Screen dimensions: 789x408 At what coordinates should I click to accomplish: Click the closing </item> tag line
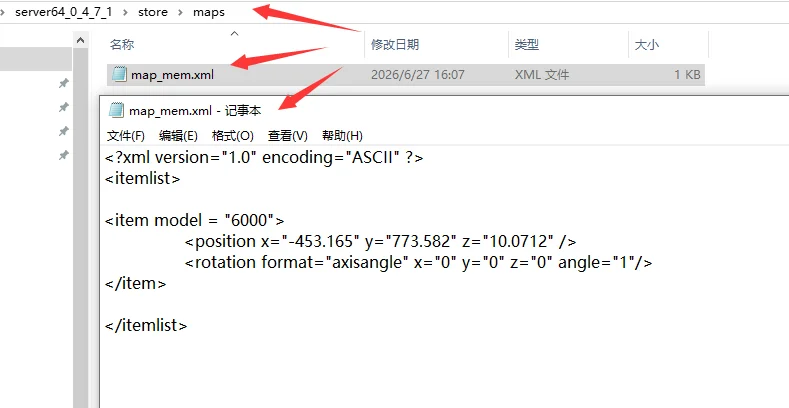135,283
